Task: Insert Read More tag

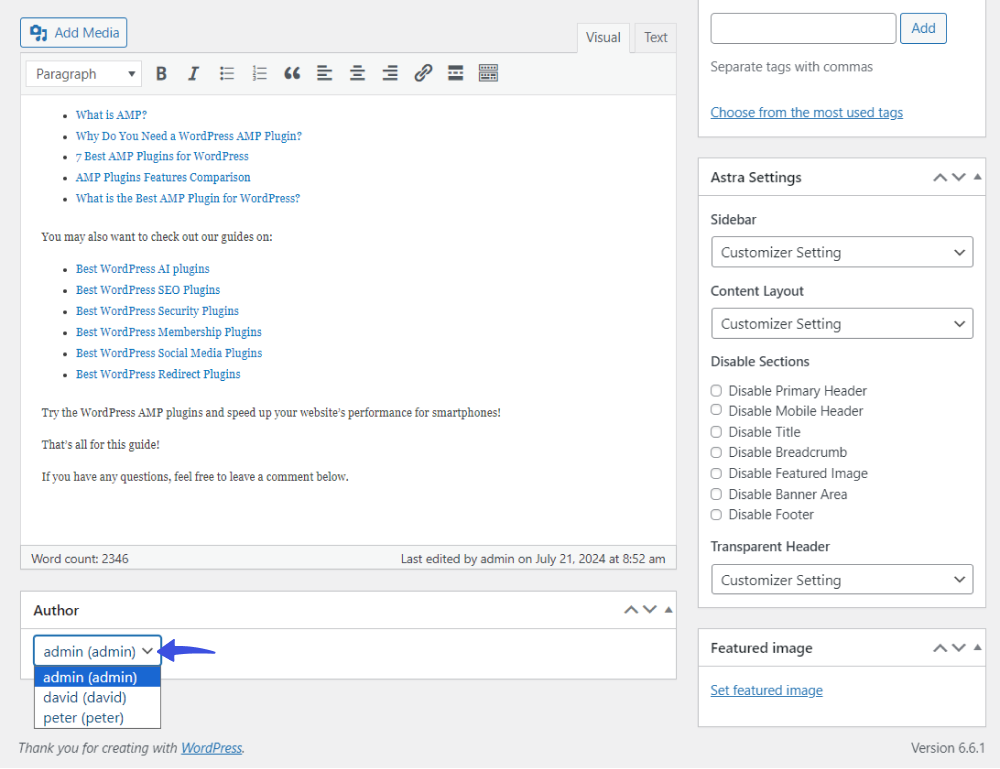Action: coord(455,74)
